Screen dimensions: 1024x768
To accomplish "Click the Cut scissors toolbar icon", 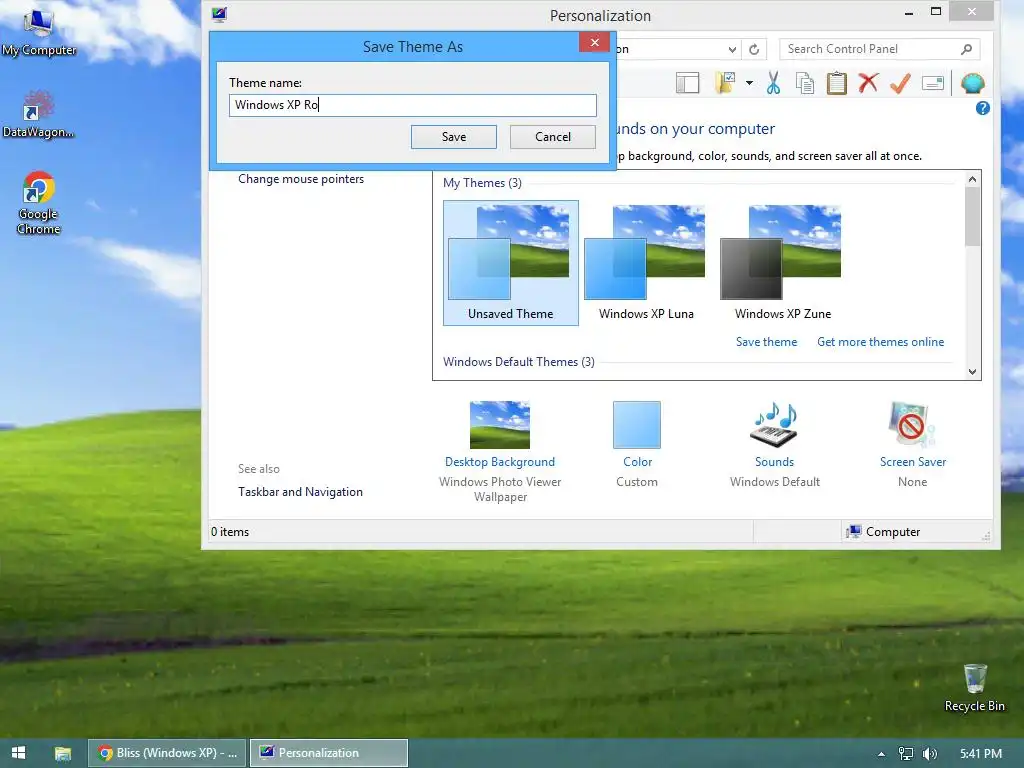I will (773, 83).
